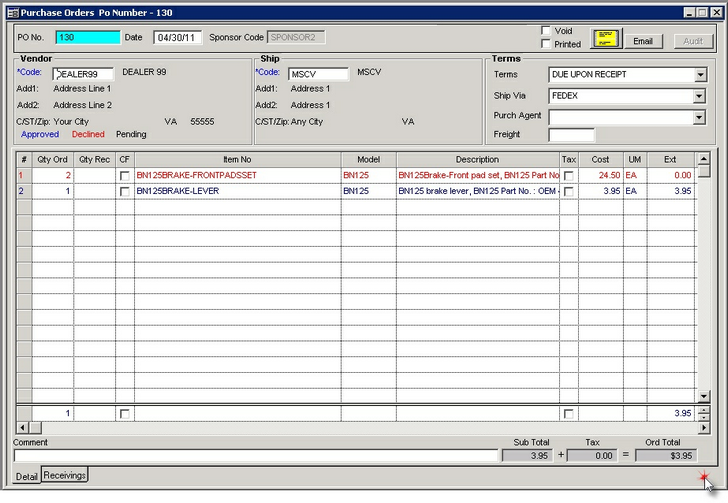
Task: Open the Purch Agent dropdown list
Action: pyautogui.click(x=700, y=117)
